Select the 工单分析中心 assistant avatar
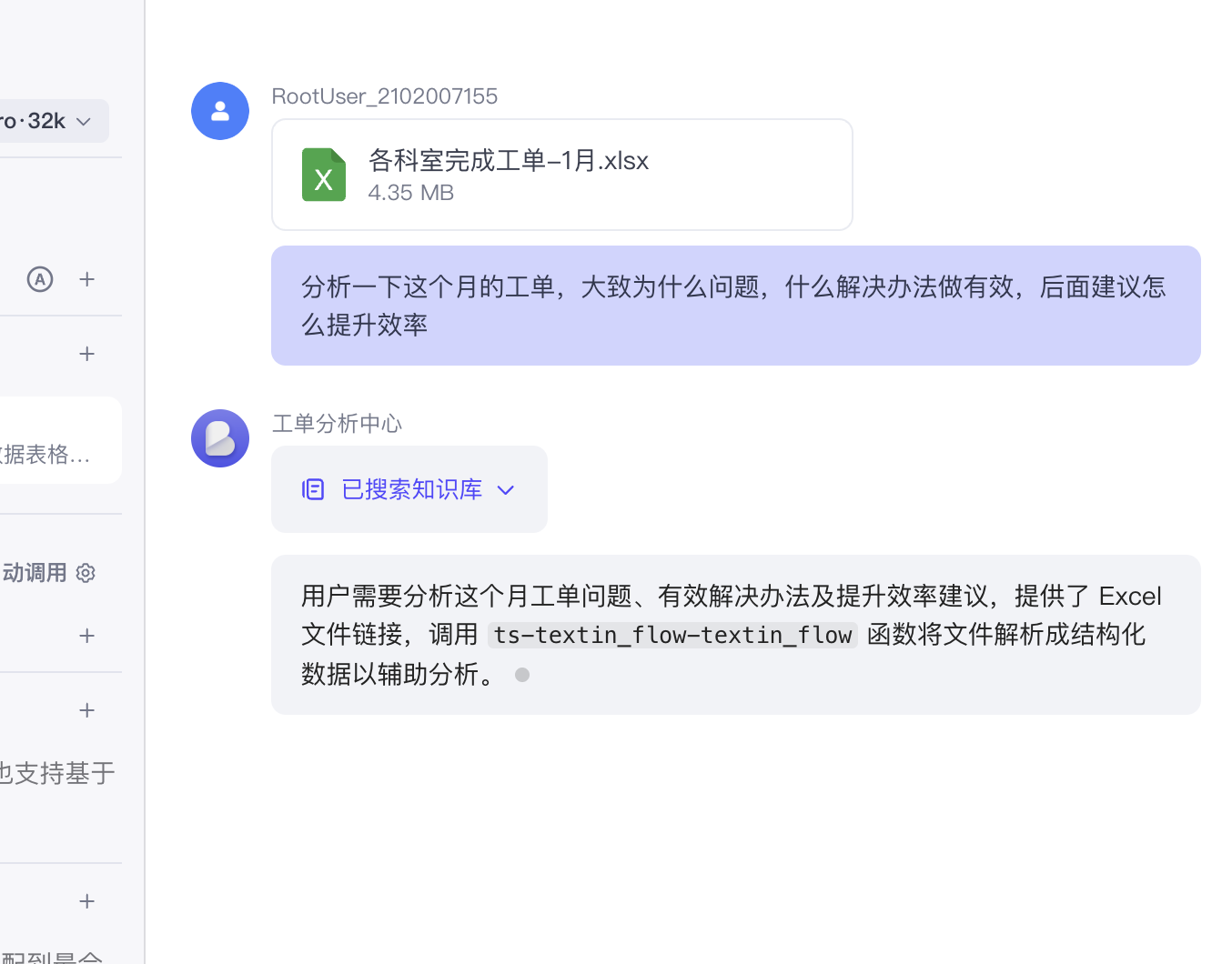 point(220,438)
